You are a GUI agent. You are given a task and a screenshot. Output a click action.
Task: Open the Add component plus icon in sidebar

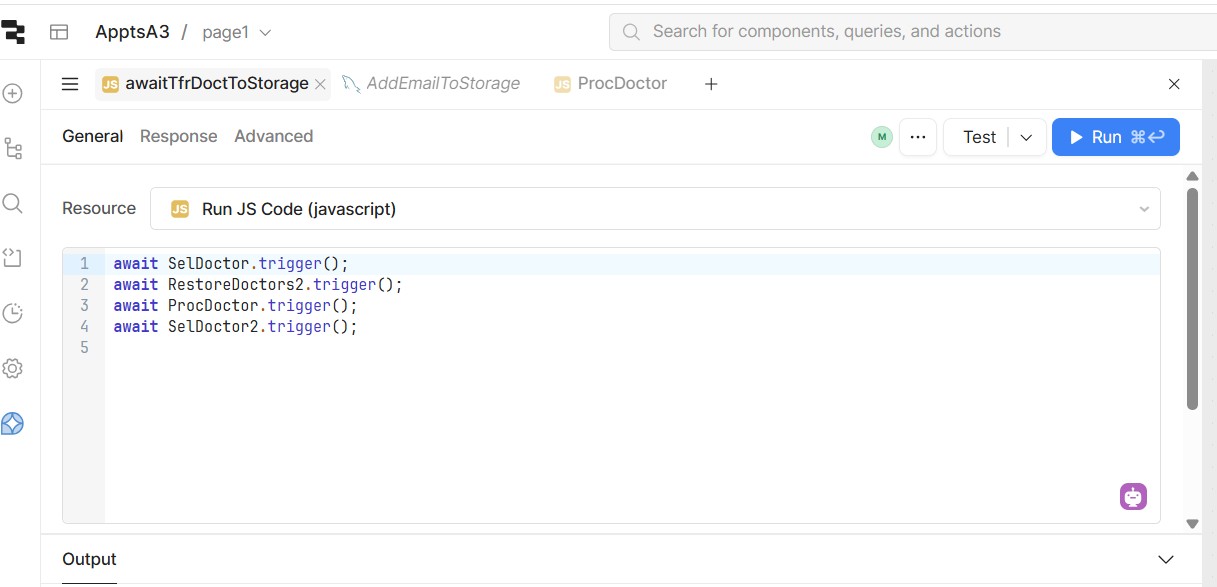(x=13, y=93)
